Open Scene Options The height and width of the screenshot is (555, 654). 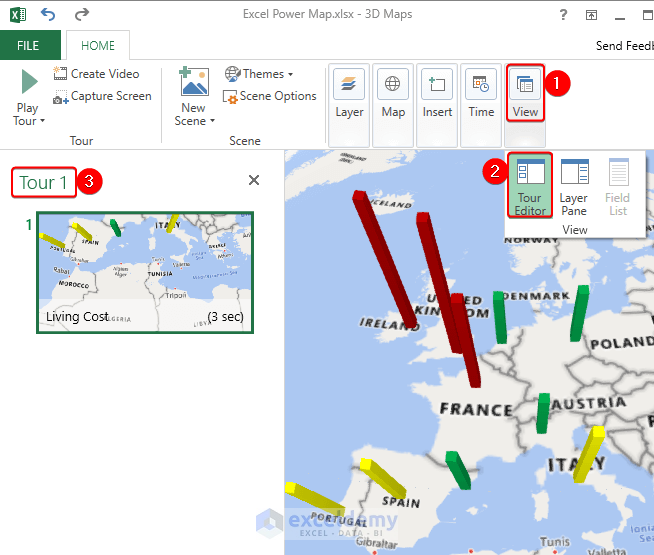click(270, 96)
